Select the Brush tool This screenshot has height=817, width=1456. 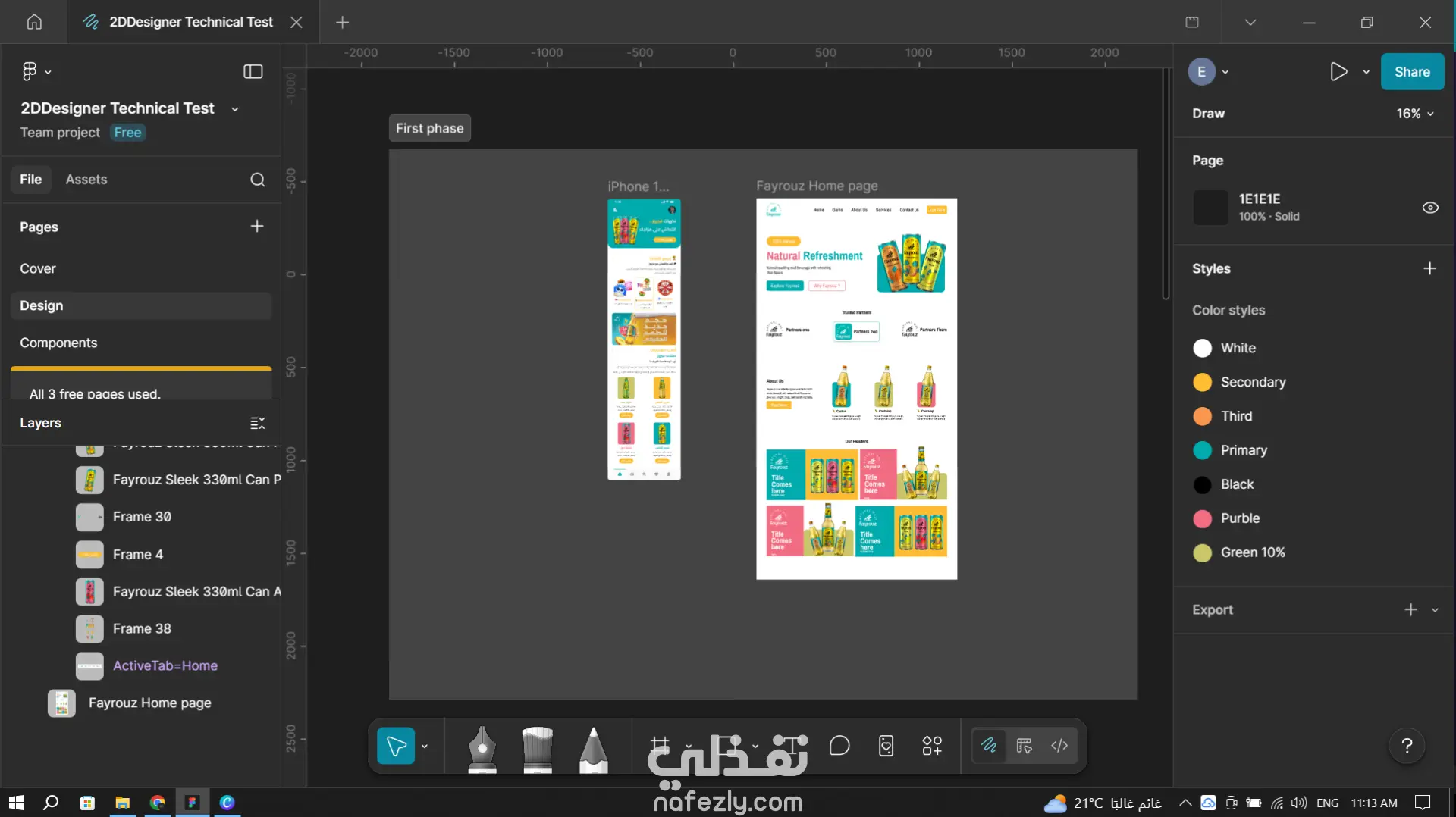[538, 749]
